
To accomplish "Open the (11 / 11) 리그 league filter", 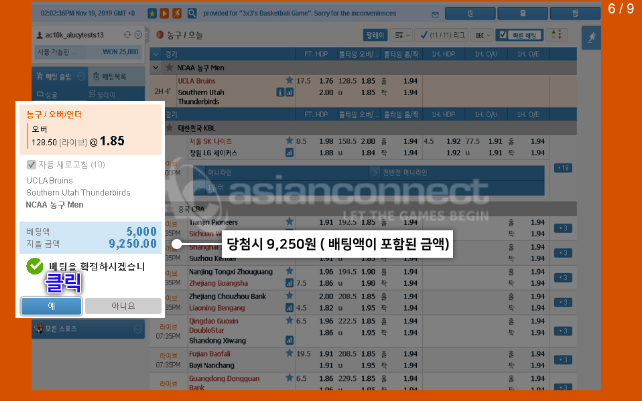I will [x=442, y=35].
